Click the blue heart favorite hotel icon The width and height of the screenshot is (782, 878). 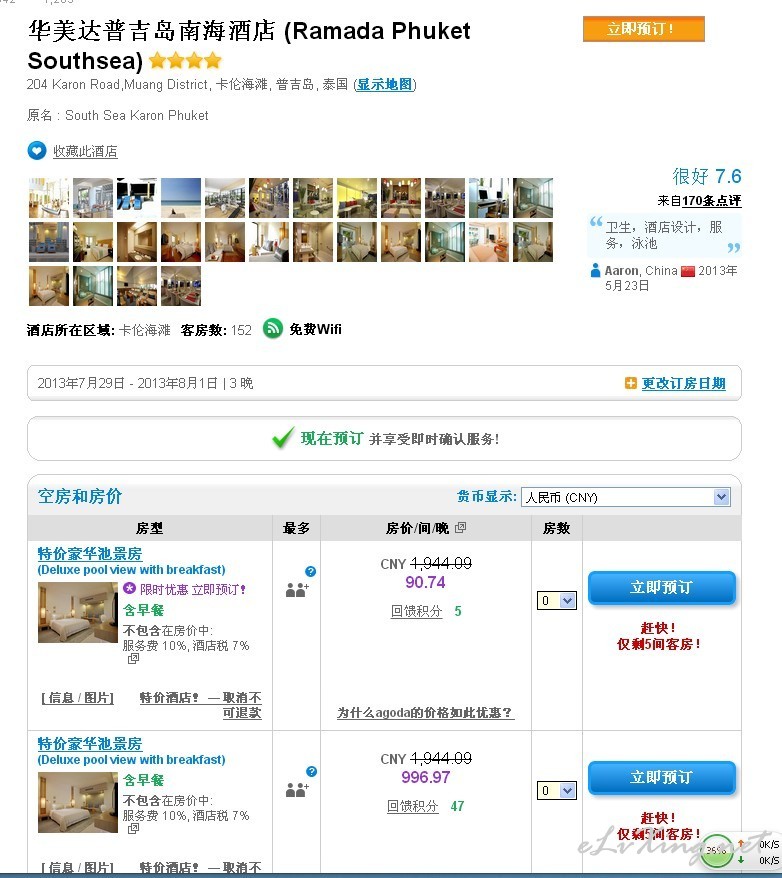(37, 151)
